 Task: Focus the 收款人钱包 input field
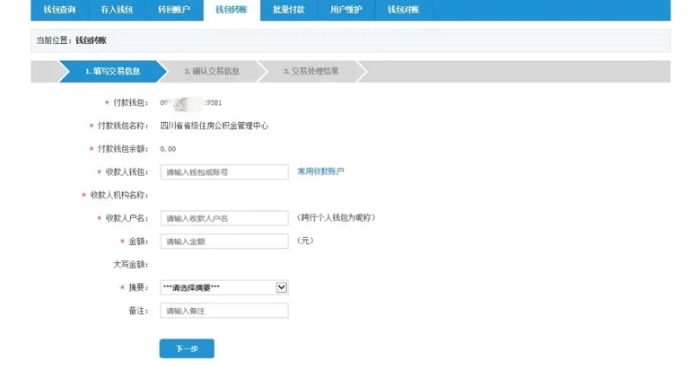point(224,172)
